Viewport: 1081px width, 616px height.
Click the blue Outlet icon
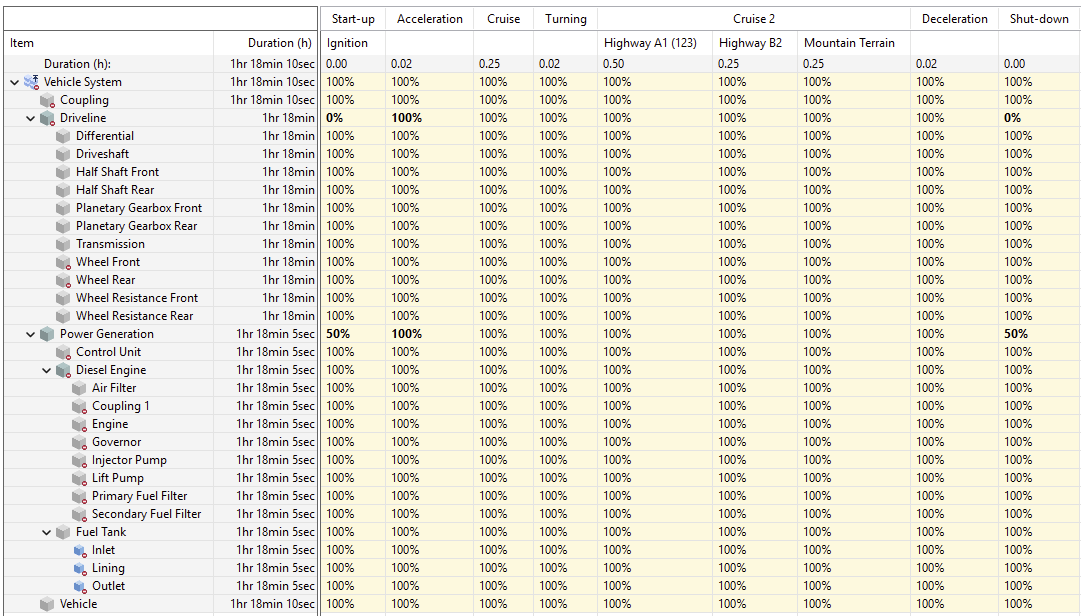79,586
